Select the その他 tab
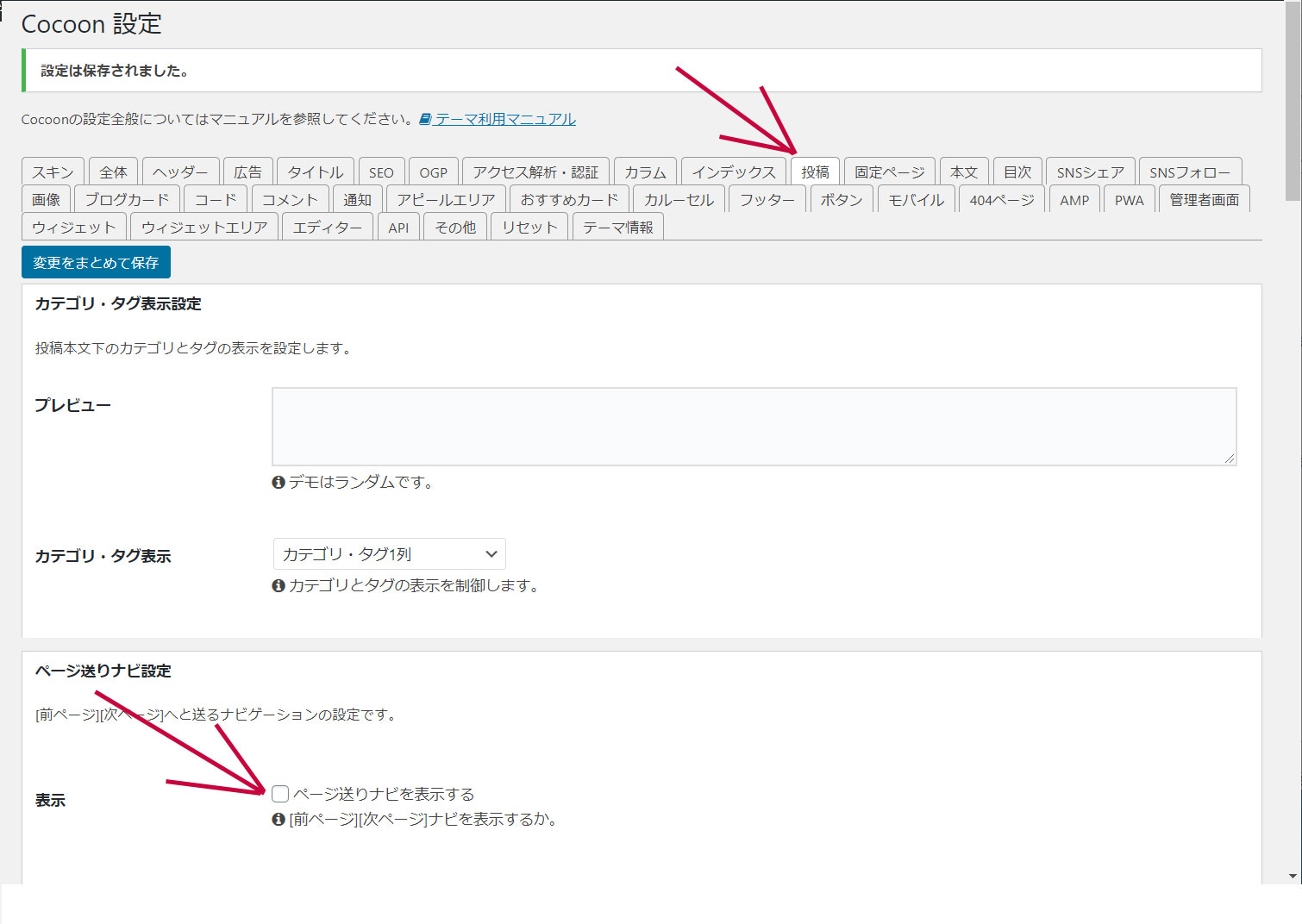Image resolution: width=1302 pixels, height=924 pixels. pyautogui.click(x=455, y=227)
